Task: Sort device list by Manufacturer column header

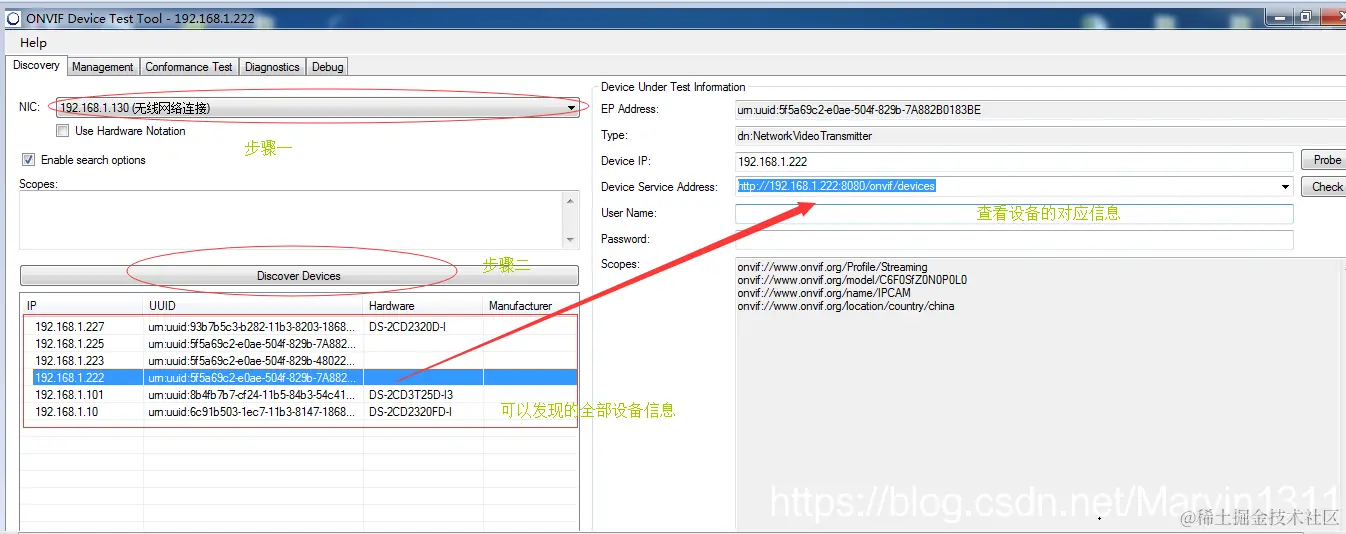Action: pyautogui.click(x=530, y=306)
